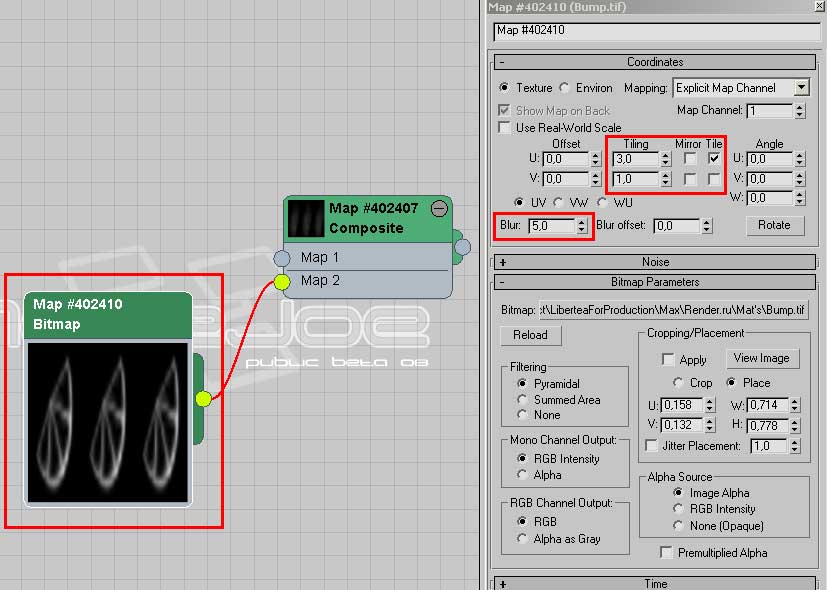The width and height of the screenshot is (827, 590).
Task: Click the Composite node output socket
Action: pyautogui.click(x=463, y=246)
